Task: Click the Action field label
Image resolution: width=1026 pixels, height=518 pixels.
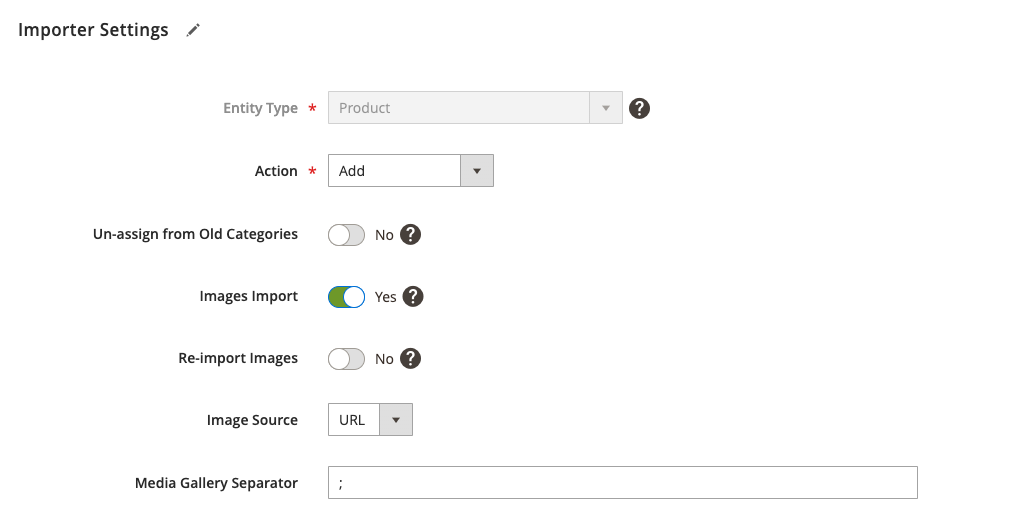Action: point(276,171)
